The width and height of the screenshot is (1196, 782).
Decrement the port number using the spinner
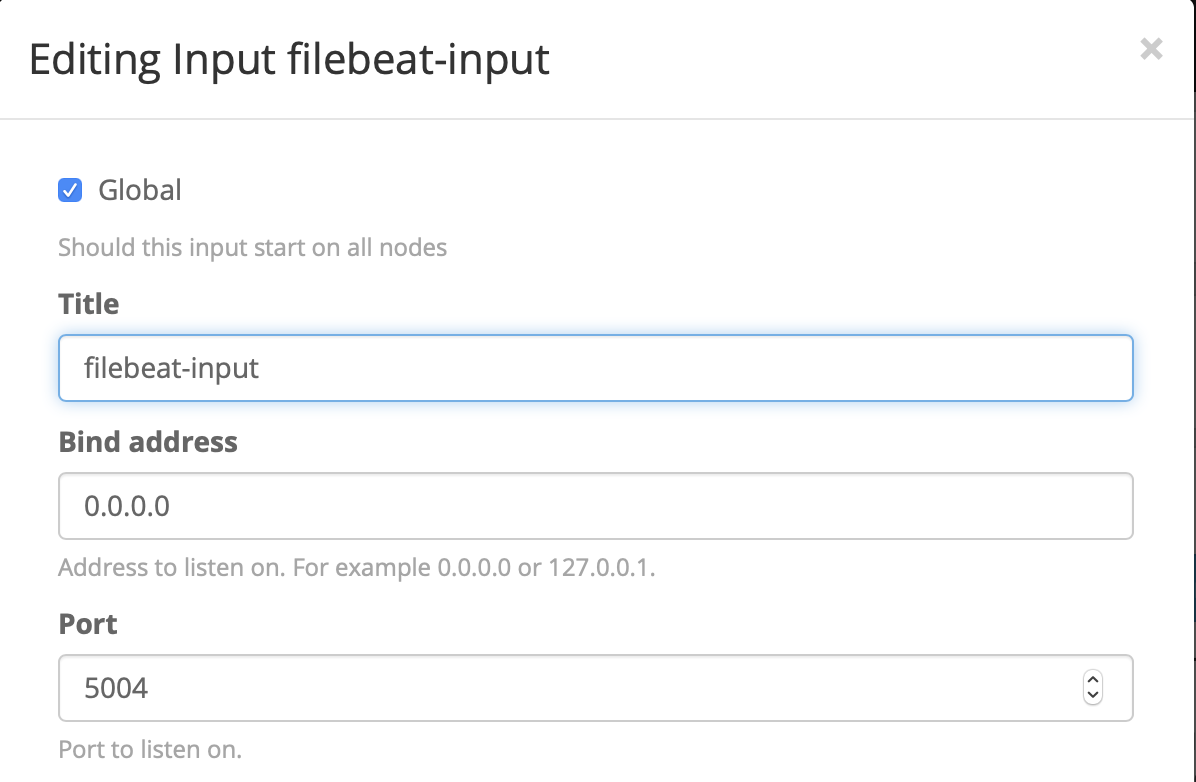pos(1092,695)
